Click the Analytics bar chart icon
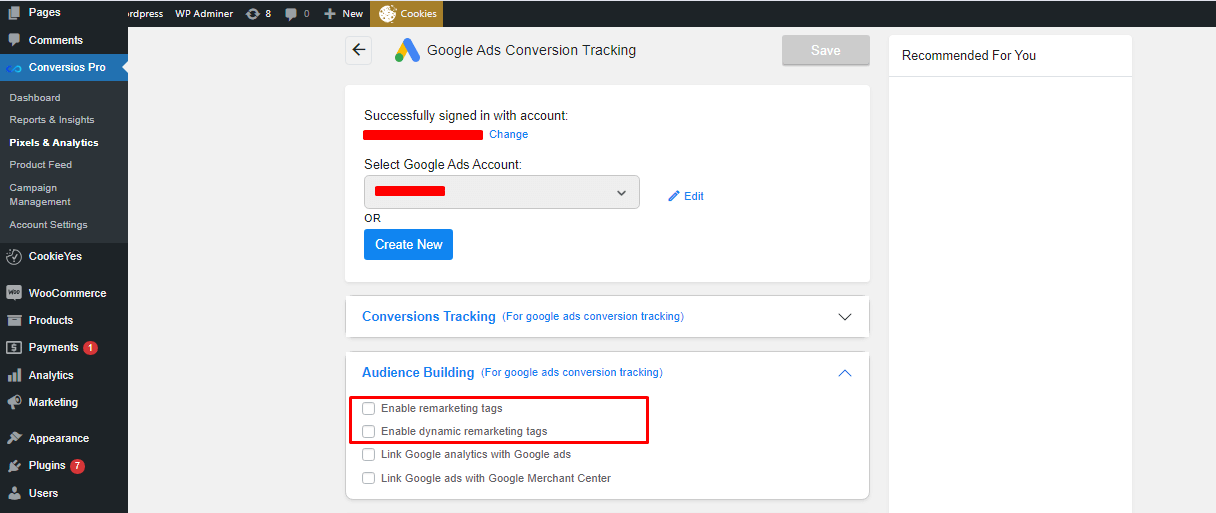This screenshot has height=513, width=1216. coord(14,375)
